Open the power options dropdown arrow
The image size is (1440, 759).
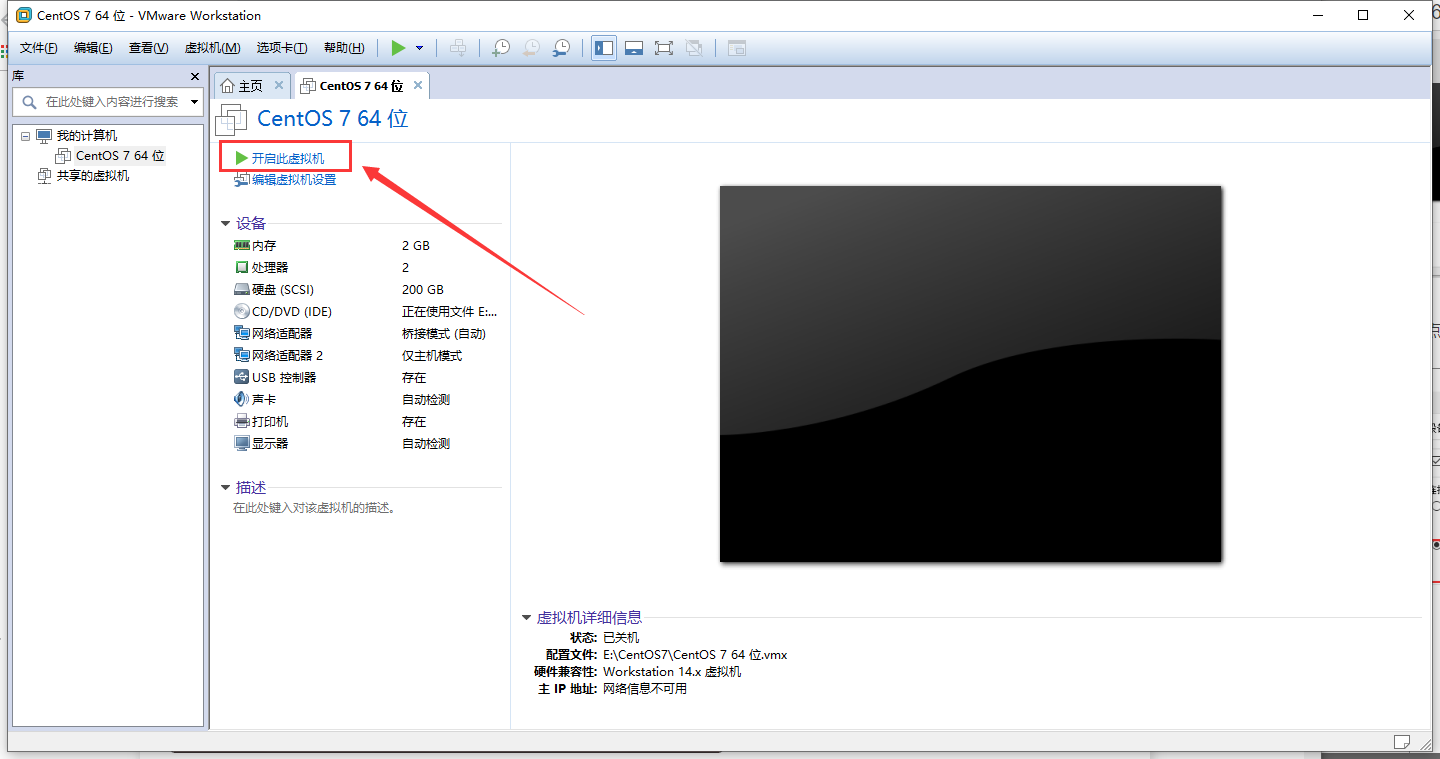418,47
